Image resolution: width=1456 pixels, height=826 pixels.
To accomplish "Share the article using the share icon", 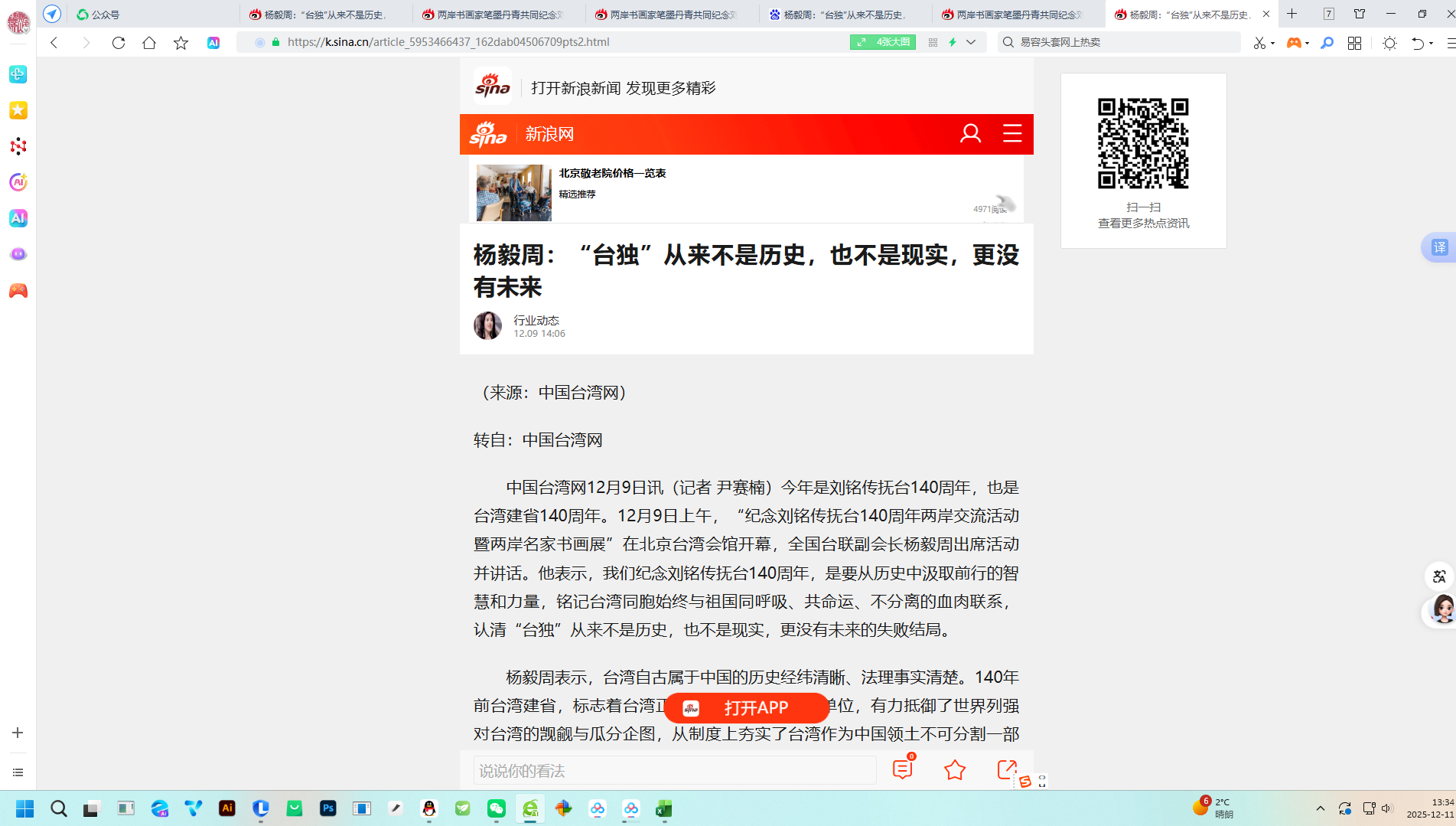I will click(x=1007, y=769).
